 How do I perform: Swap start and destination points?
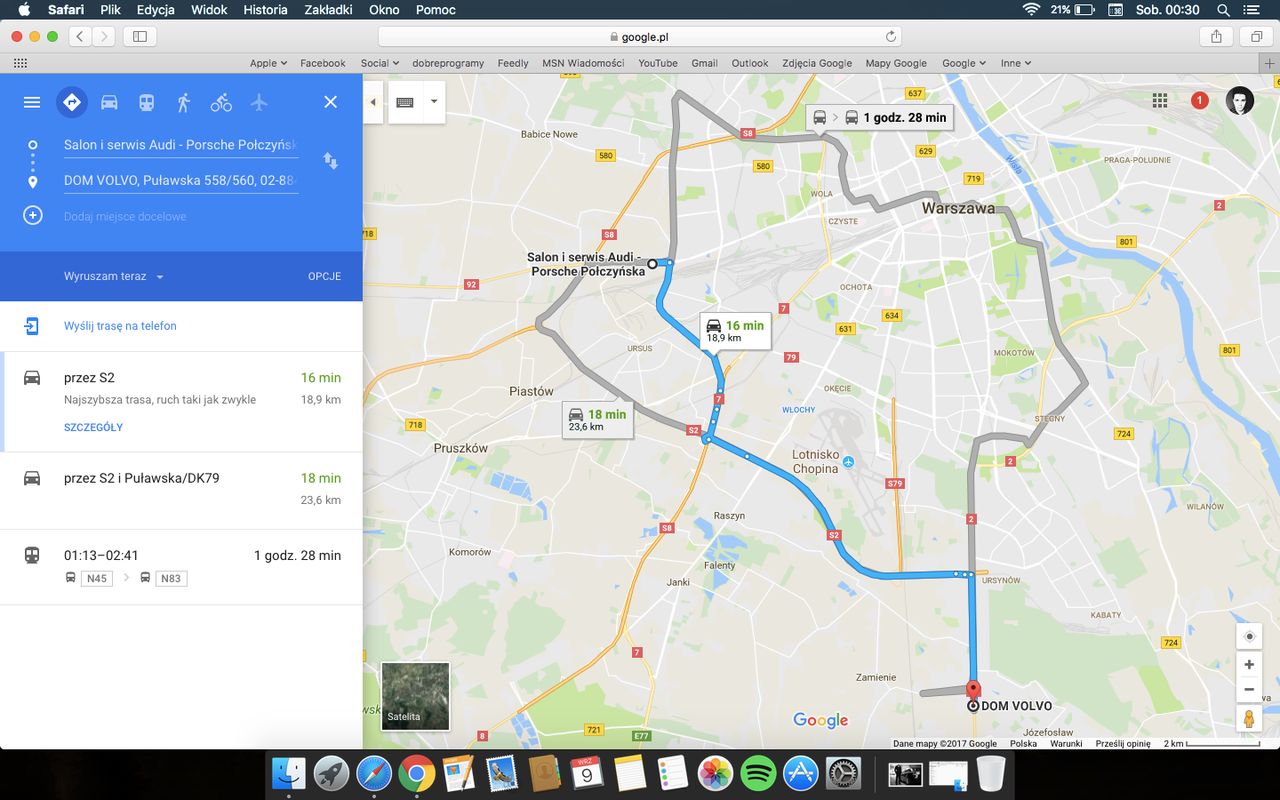coord(330,161)
